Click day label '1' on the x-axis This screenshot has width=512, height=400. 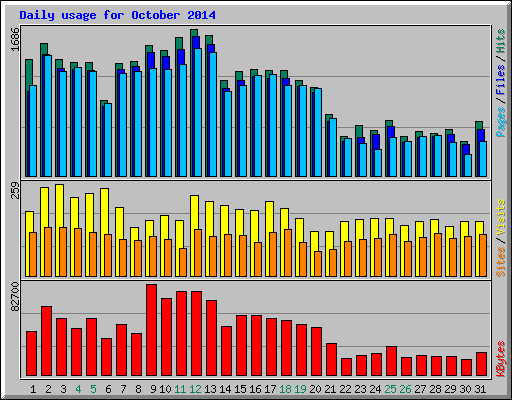tap(33, 389)
